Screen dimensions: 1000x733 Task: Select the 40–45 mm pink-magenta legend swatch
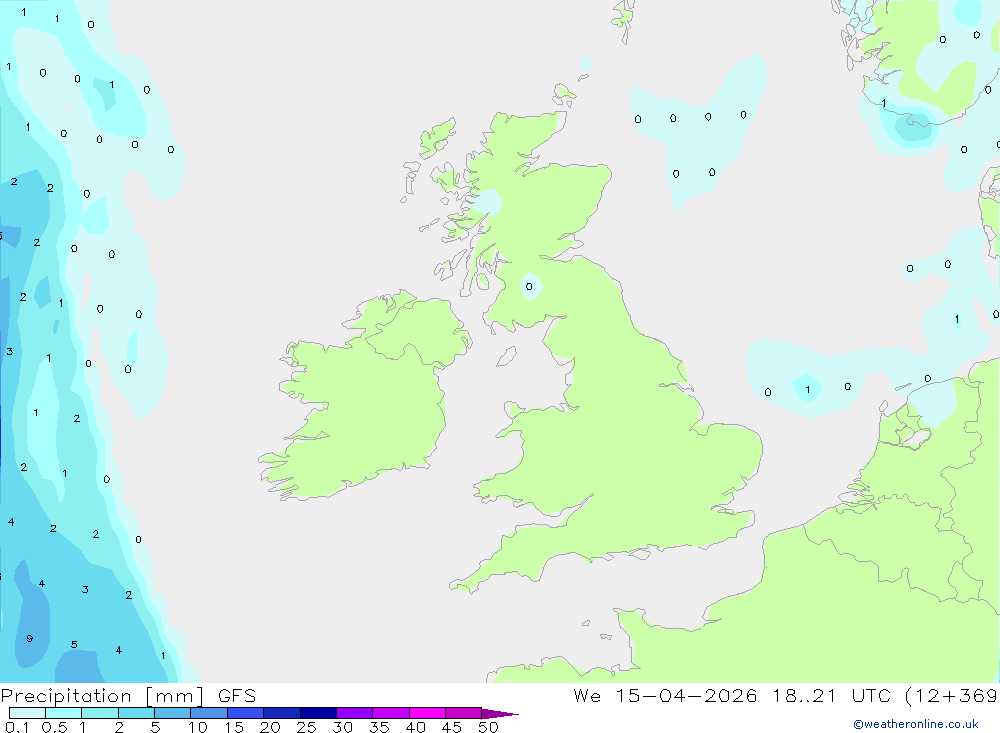[x=427, y=713]
